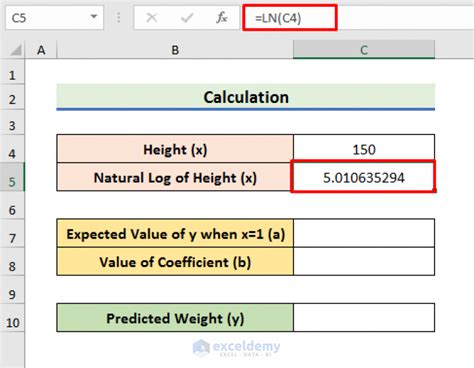The image size is (474, 368).
Task: Click the Value of Coefficient (b) cell
Action: [175, 261]
